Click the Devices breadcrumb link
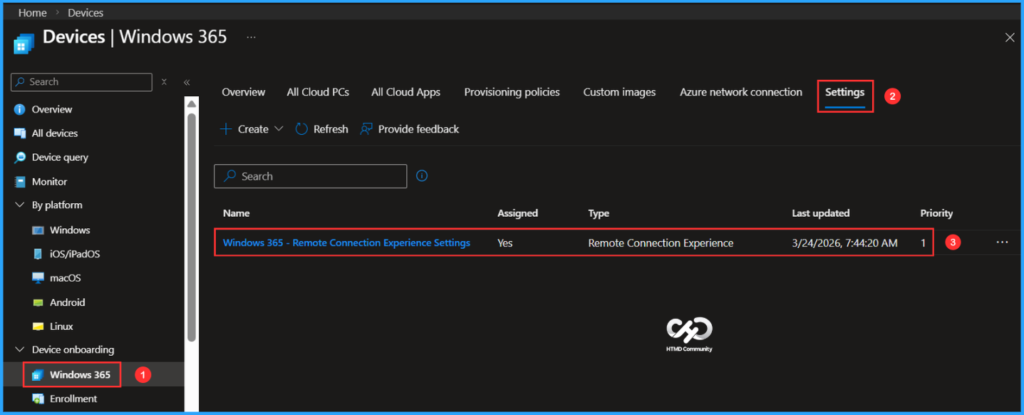Viewport: 1024px width, 415px height. pos(86,12)
